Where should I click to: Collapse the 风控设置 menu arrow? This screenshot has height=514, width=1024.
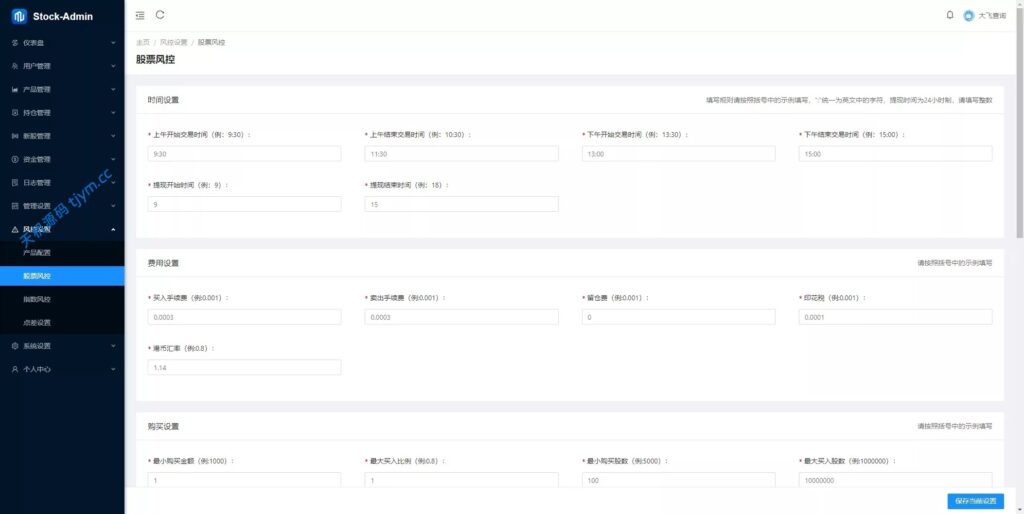pyautogui.click(x=113, y=229)
